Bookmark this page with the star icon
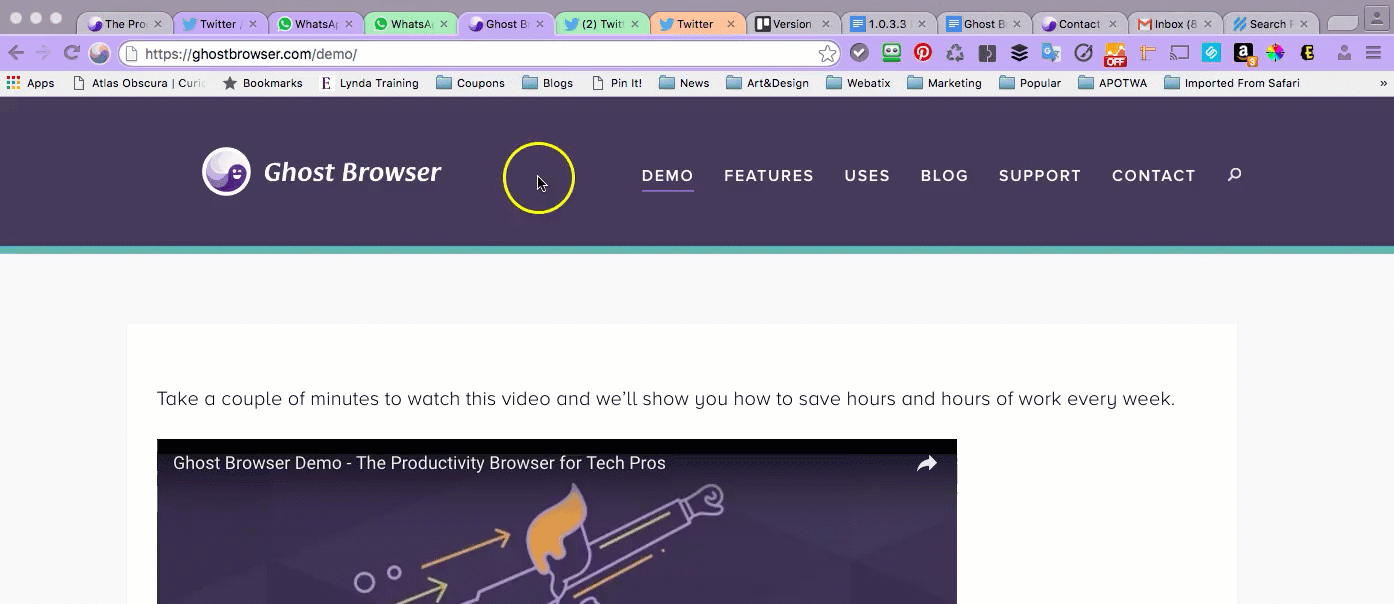The height and width of the screenshot is (604, 1394). click(827, 54)
